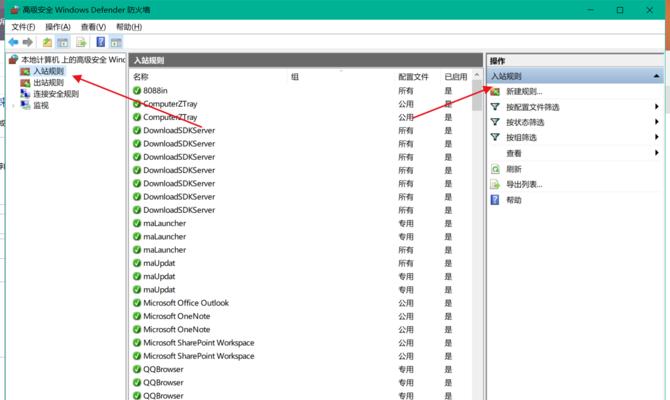Expand the 监视 tree node arrow
The image size is (670, 400).
(13, 105)
